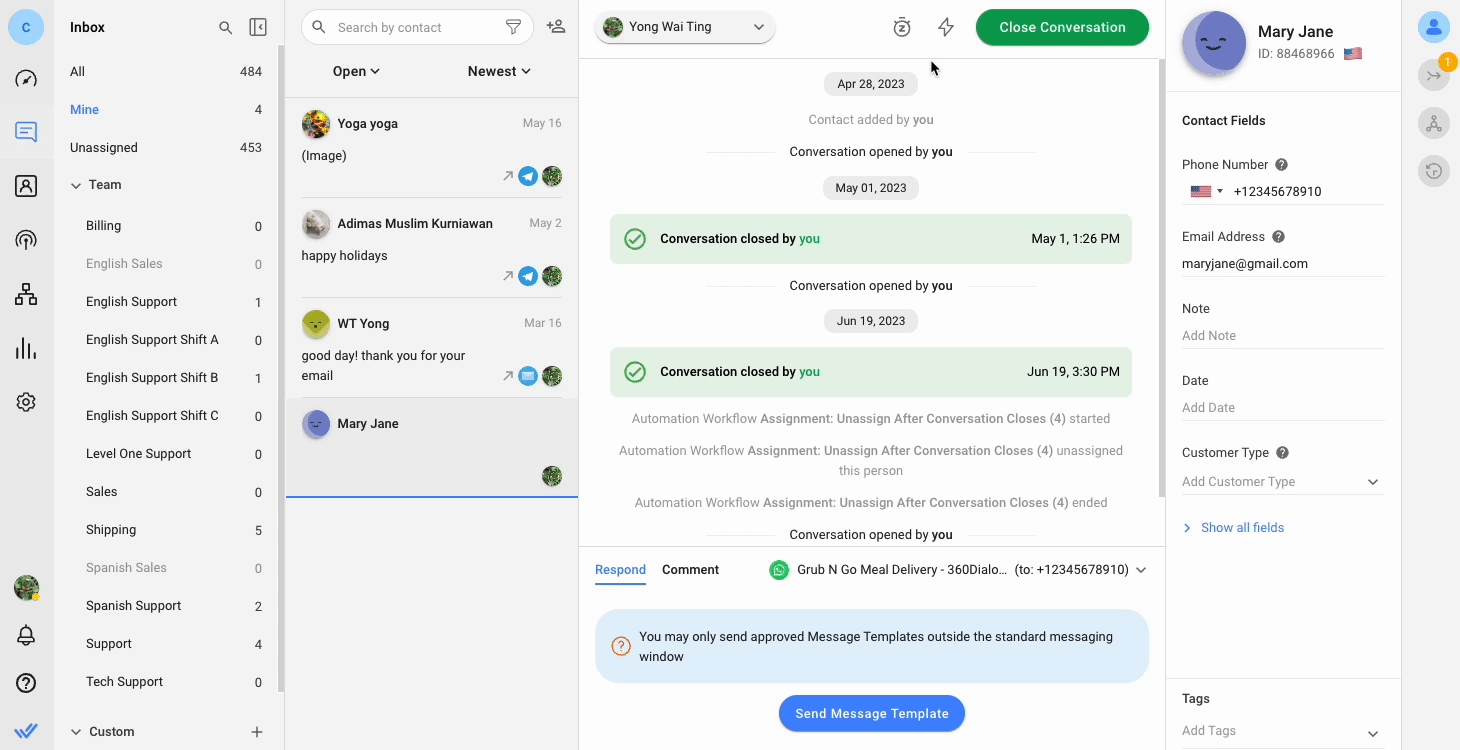Collapse the Custom inbox section
The width and height of the screenshot is (1460, 750).
76,732
